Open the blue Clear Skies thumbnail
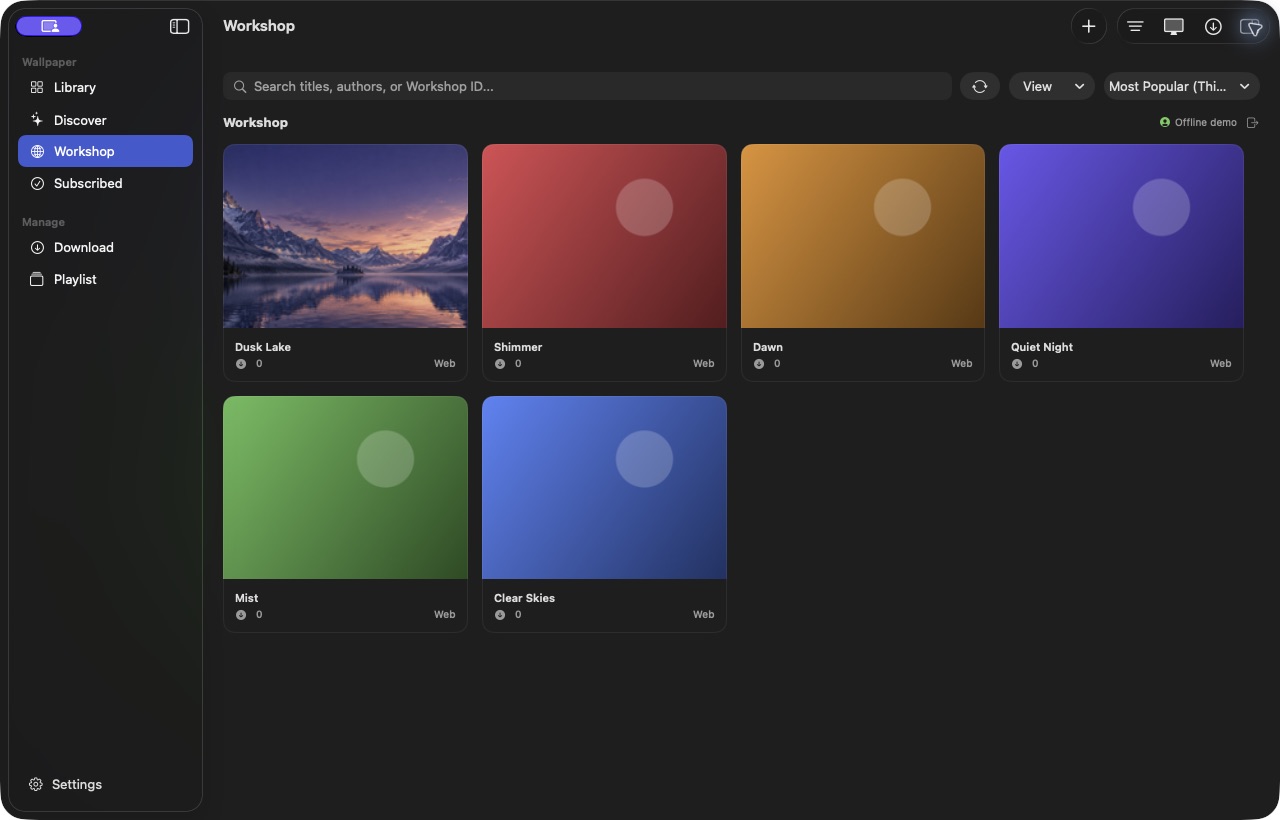The image size is (1280, 820). (604, 487)
